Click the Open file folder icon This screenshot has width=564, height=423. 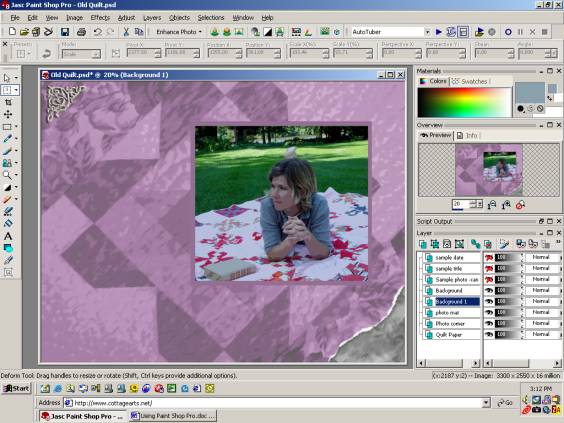24,32
